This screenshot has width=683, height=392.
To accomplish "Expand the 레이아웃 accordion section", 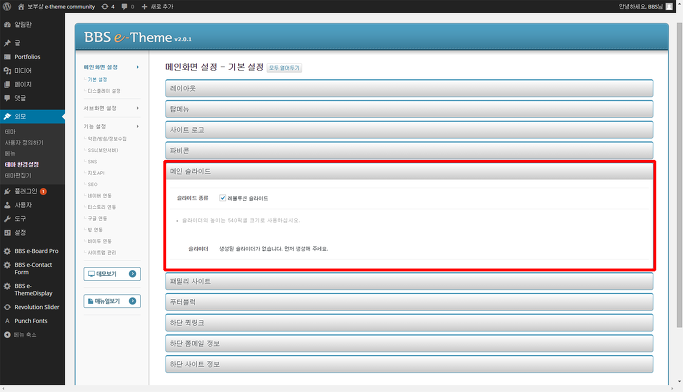I will [409, 88].
